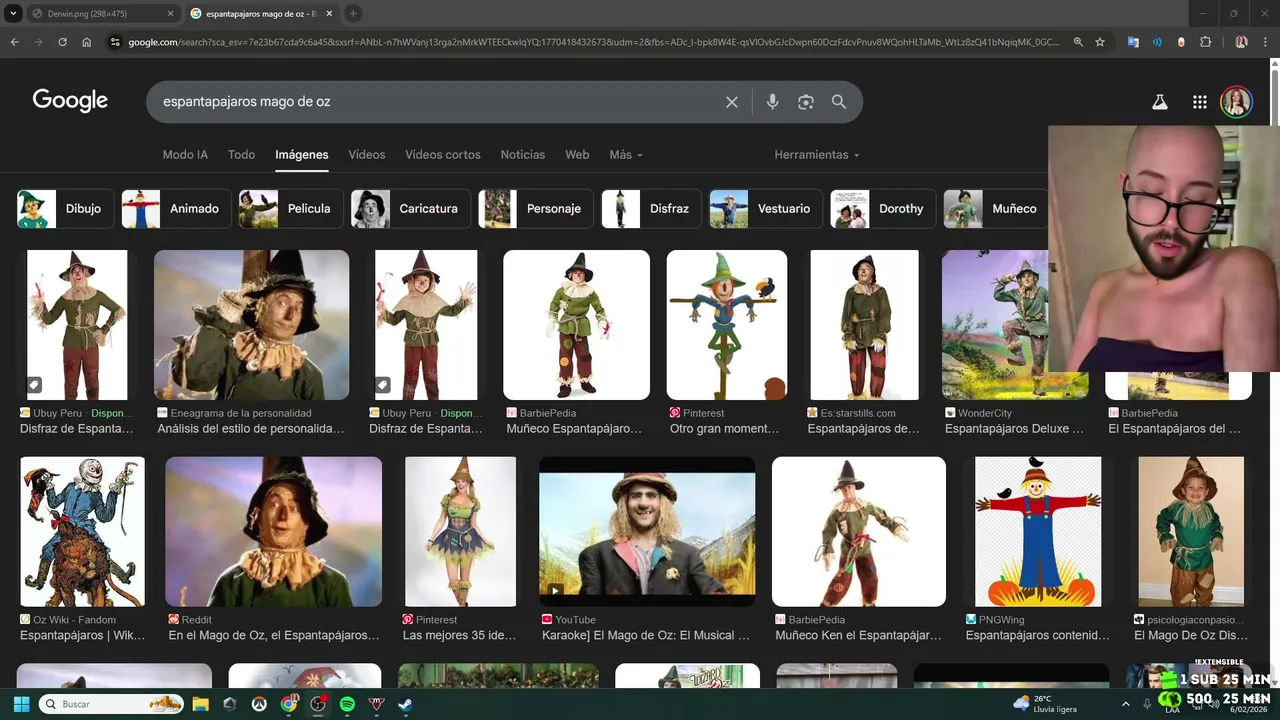The height and width of the screenshot is (720, 1280).
Task: Open the page zoom magnifier in address bar
Action: click(1078, 42)
